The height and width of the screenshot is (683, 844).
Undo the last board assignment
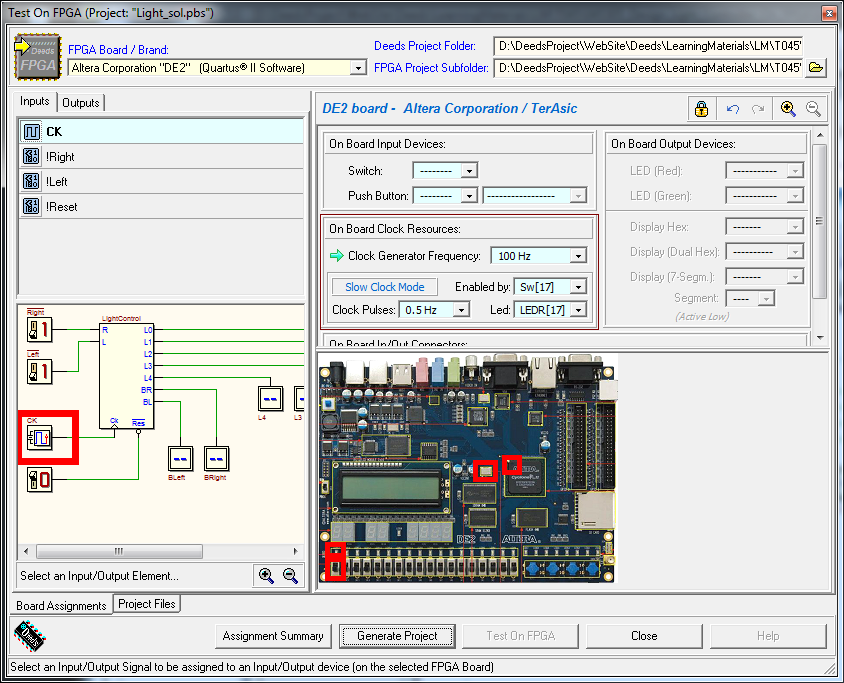click(x=733, y=109)
